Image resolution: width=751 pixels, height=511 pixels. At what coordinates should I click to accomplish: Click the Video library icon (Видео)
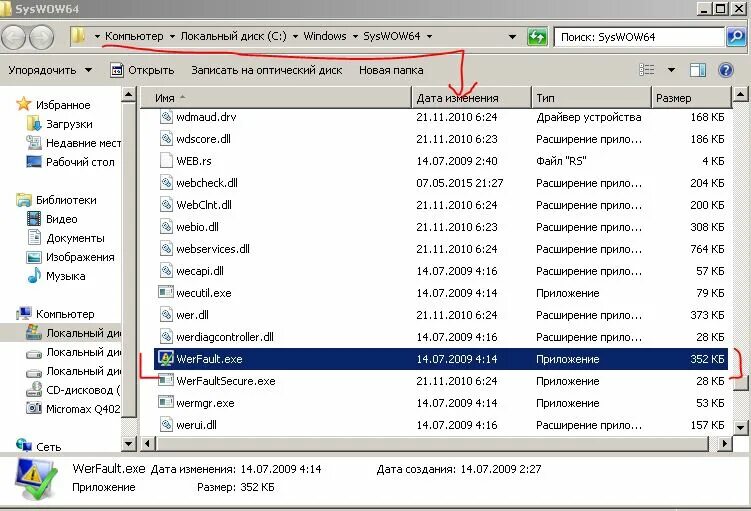34,219
